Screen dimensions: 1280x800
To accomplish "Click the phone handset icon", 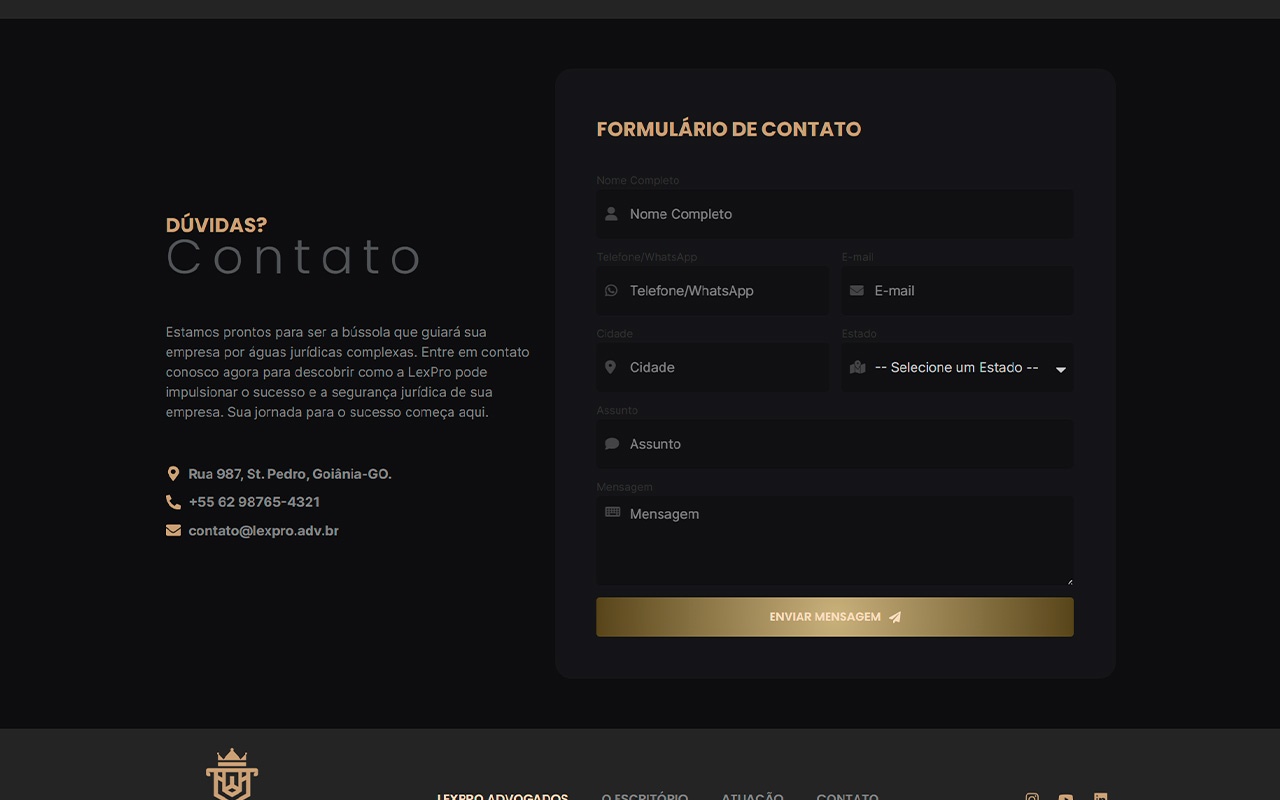I will (x=173, y=502).
